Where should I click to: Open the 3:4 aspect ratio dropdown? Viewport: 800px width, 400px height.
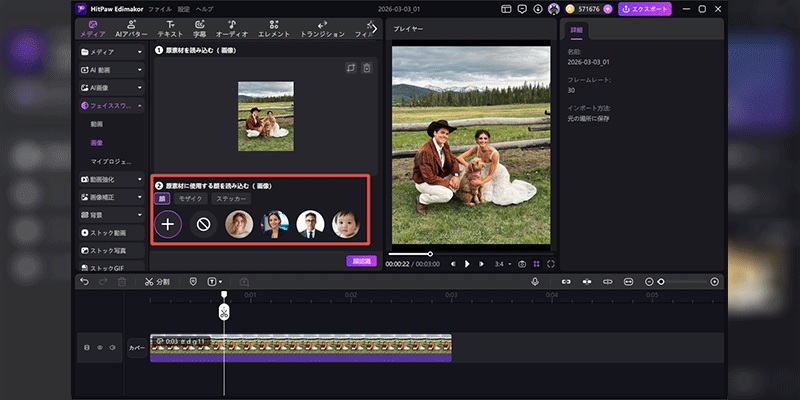coord(501,264)
